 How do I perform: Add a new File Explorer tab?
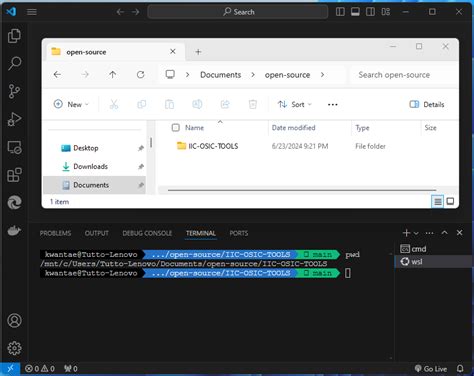tap(198, 52)
